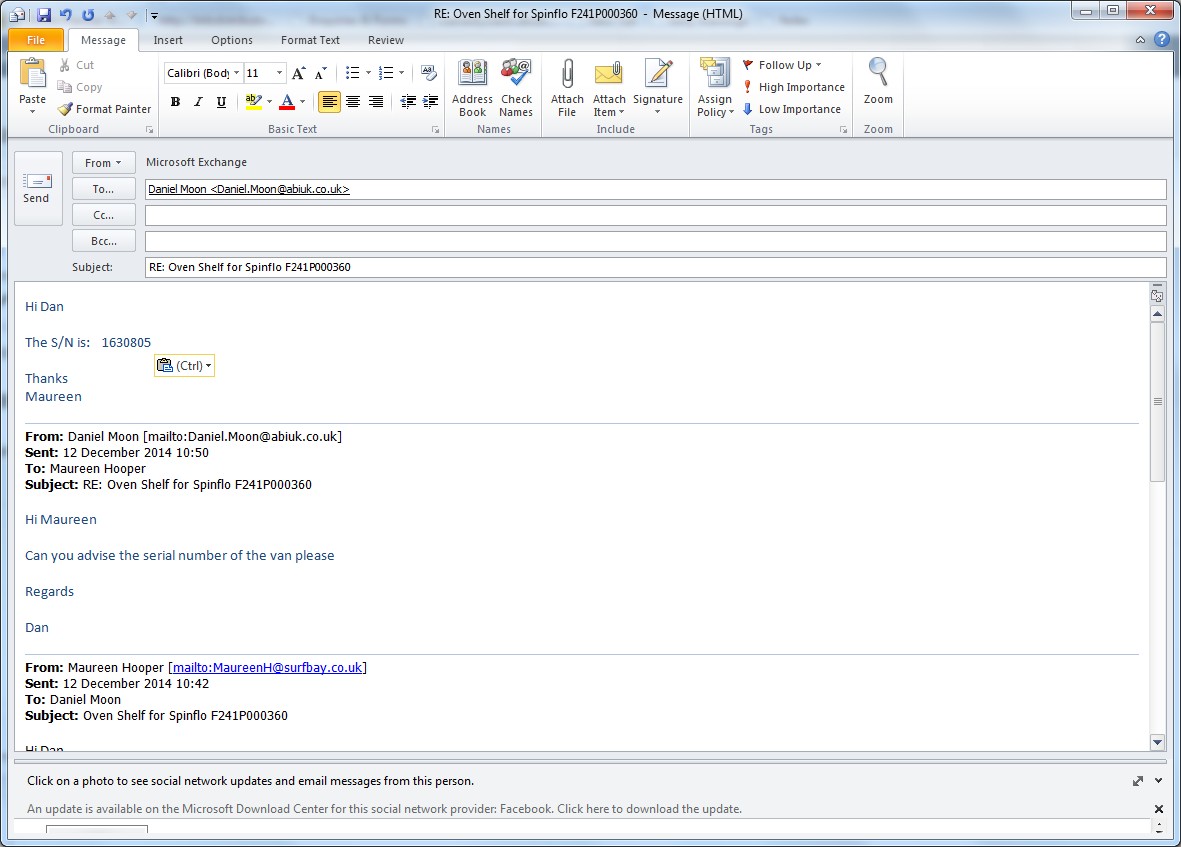This screenshot has height=847, width=1181.
Task: Click the Paste clipboard icon
Action: point(32,75)
